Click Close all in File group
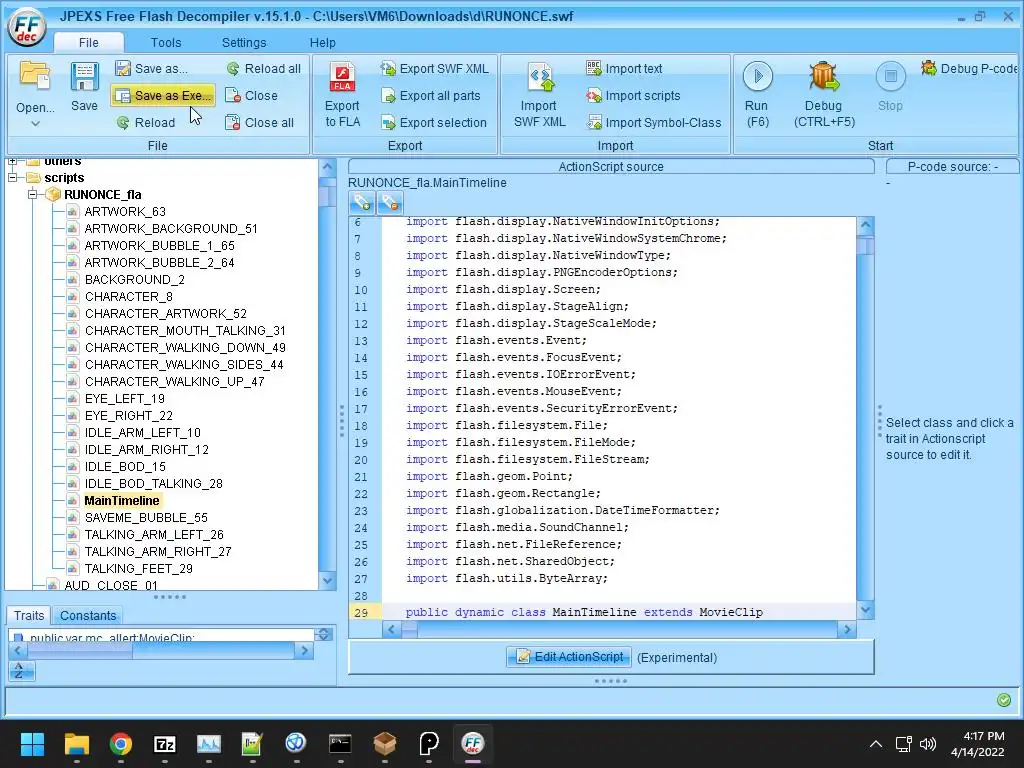The image size is (1024, 768). click(260, 122)
